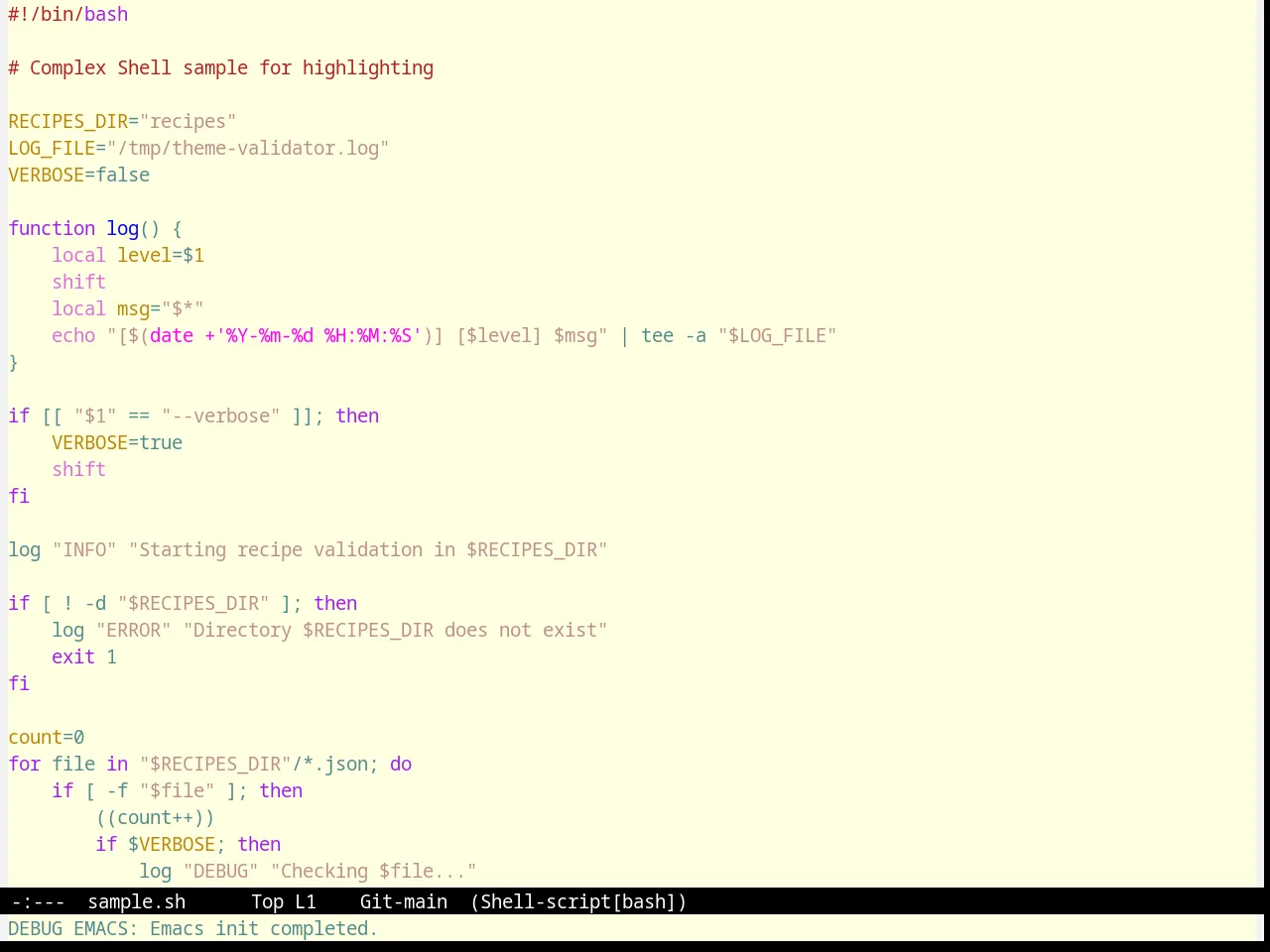Click the "DEBUG" "Checking $file..." log line
1270x952 pixels.
(308, 871)
